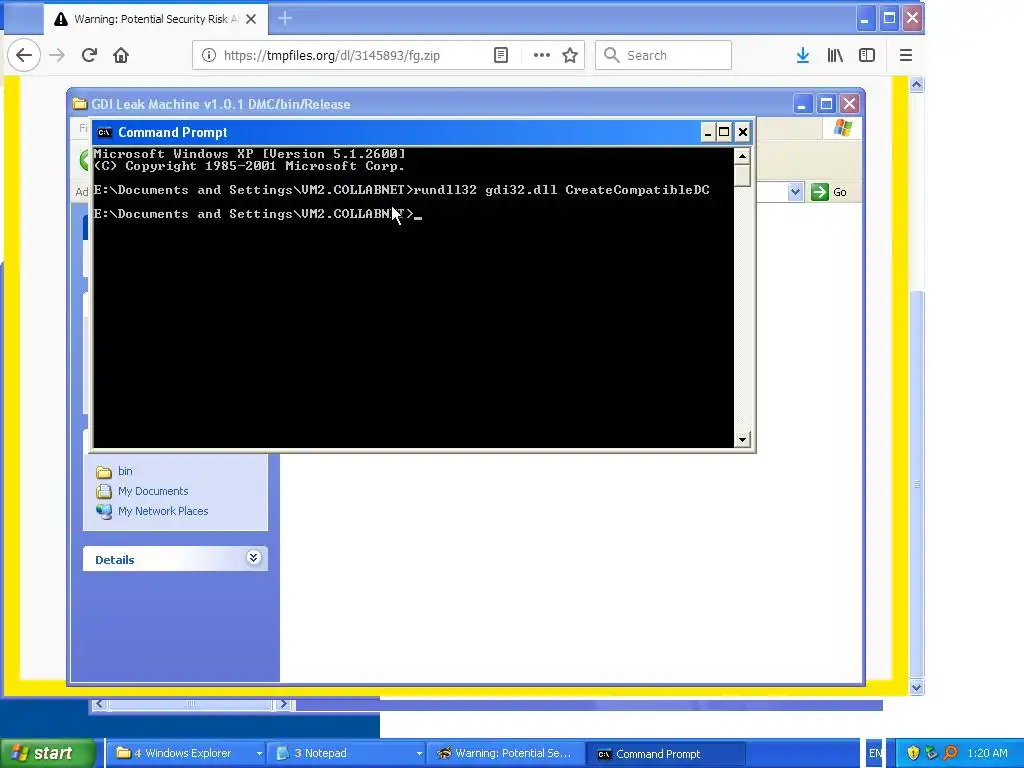
Task: Maximize the Command Prompt window
Action: (x=724, y=133)
